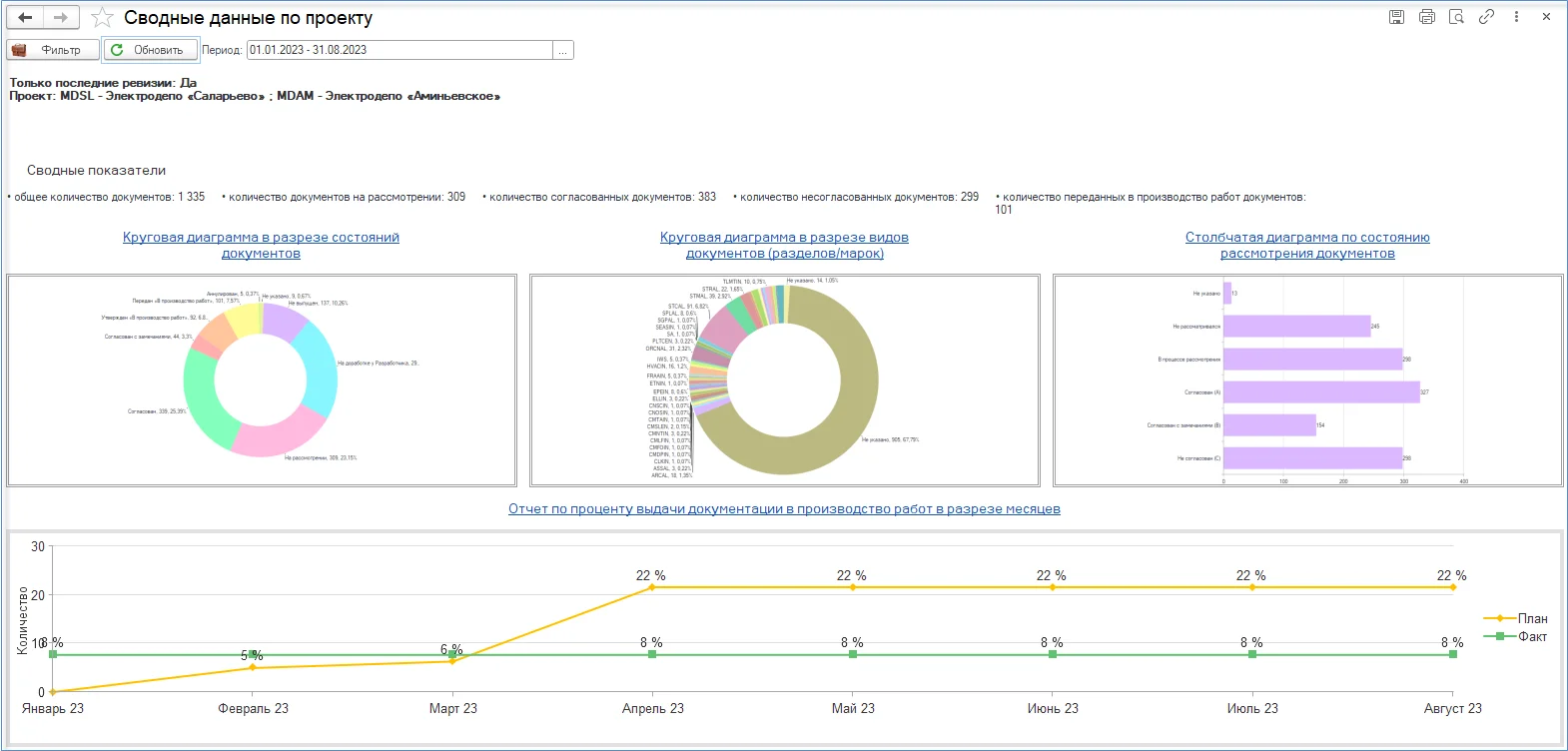This screenshot has width=1568, height=751.
Task: Open the three-dot more menu
Action: [x=1516, y=17]
